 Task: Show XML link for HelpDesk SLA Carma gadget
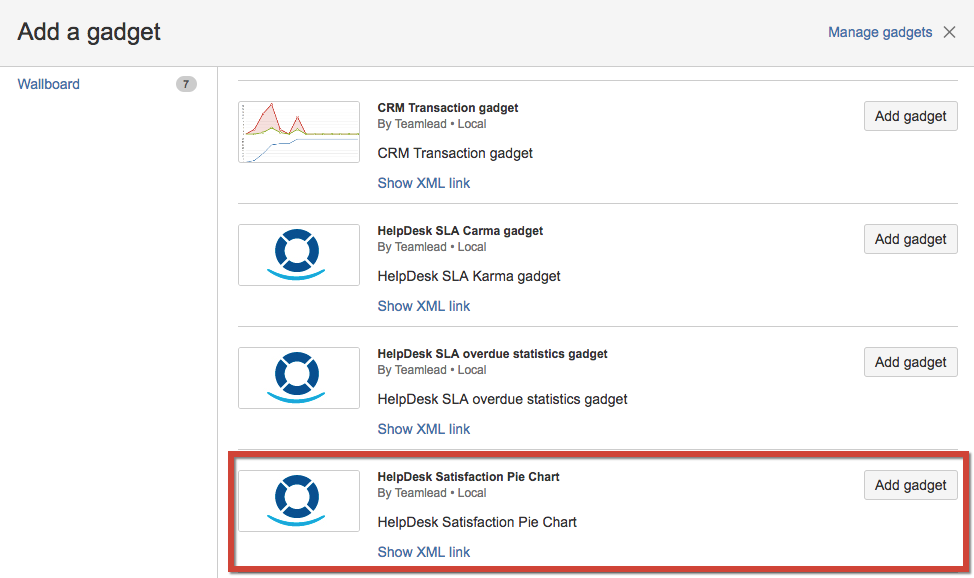[x=423, y=306]
